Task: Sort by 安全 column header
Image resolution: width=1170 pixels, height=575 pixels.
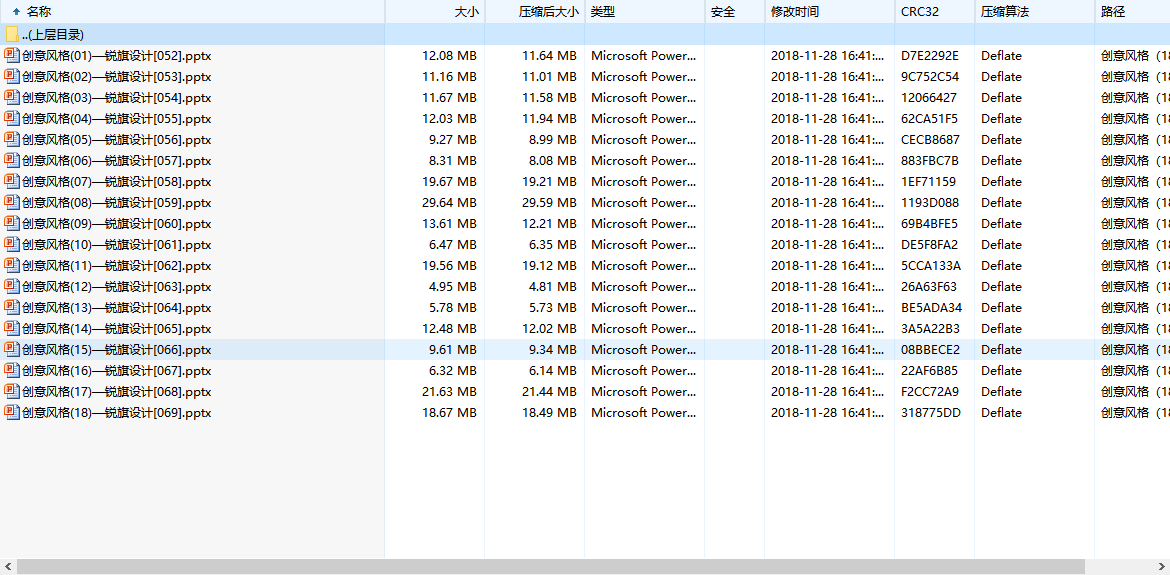Action: click(x=735, y=11)
